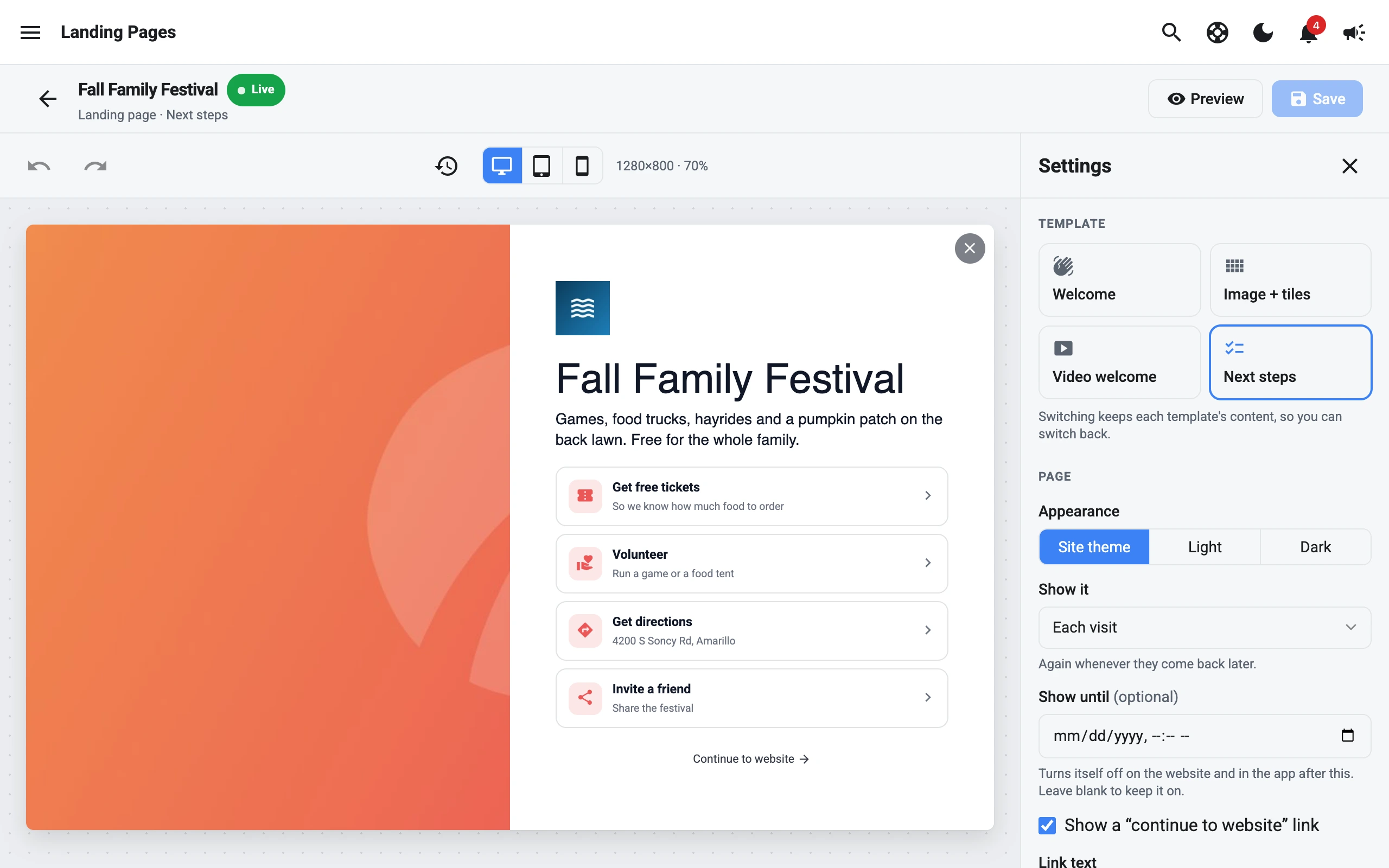Select the Video welcome template

point(1119,362)
